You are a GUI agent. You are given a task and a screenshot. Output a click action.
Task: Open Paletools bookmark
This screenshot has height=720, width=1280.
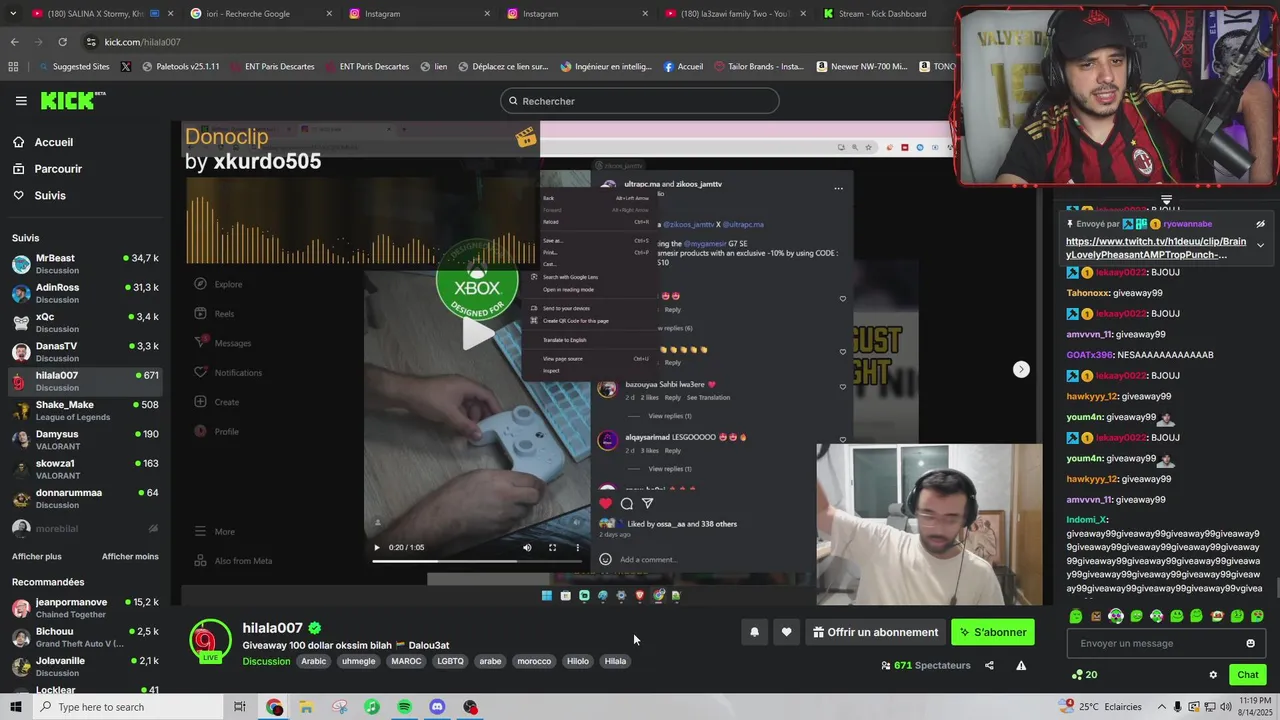pos(180,67)
